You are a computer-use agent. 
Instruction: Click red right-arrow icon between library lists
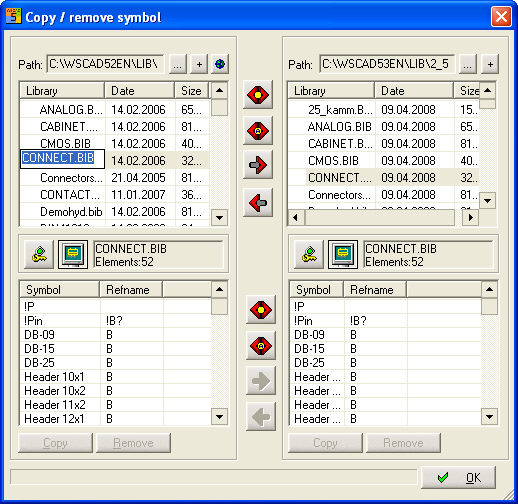tap(258, 165)
